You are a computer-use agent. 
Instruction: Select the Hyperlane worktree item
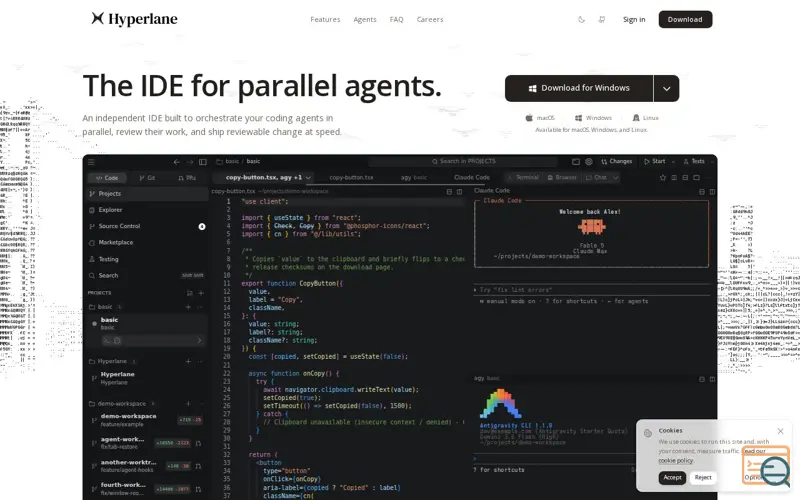click(146, 378)
